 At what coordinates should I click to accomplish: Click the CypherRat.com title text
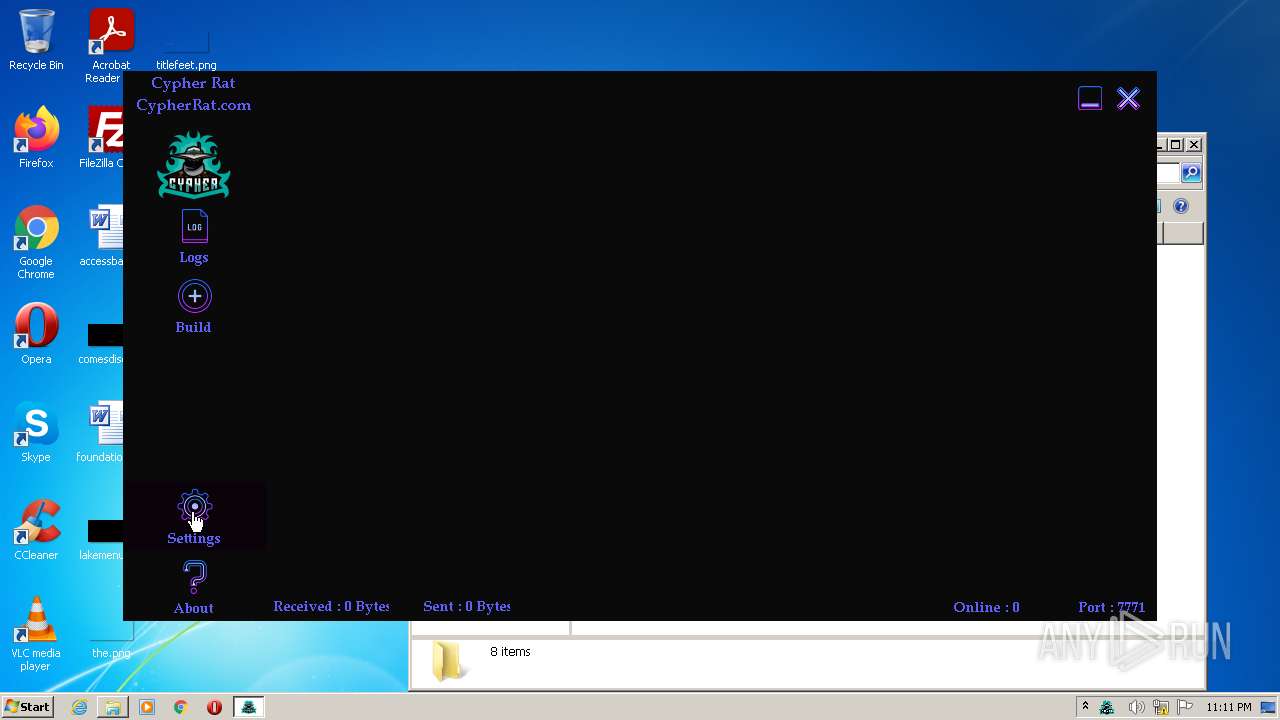point(194,105)
